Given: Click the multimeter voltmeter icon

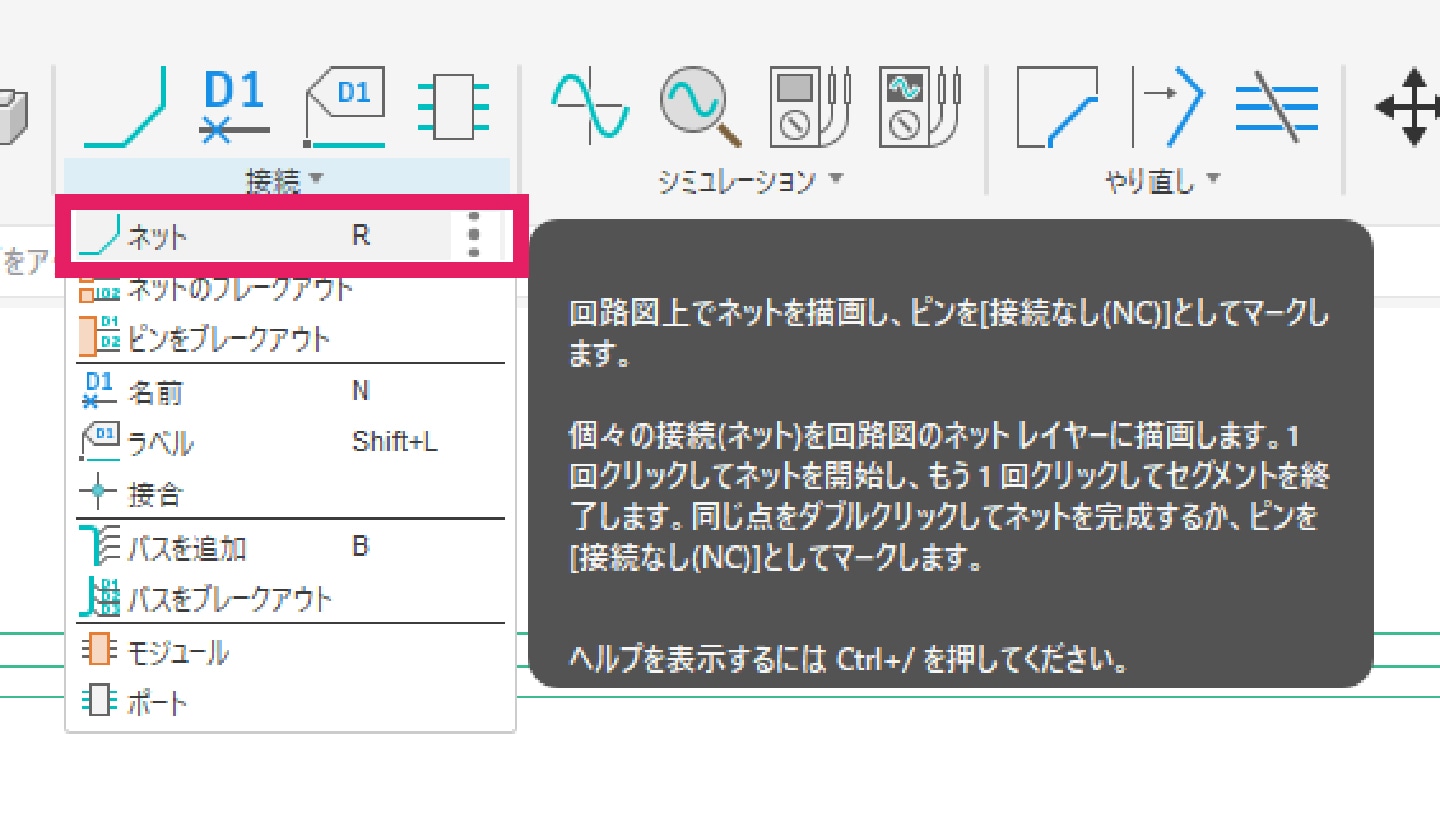Looking at the screenshot, I should pos(811,107).
